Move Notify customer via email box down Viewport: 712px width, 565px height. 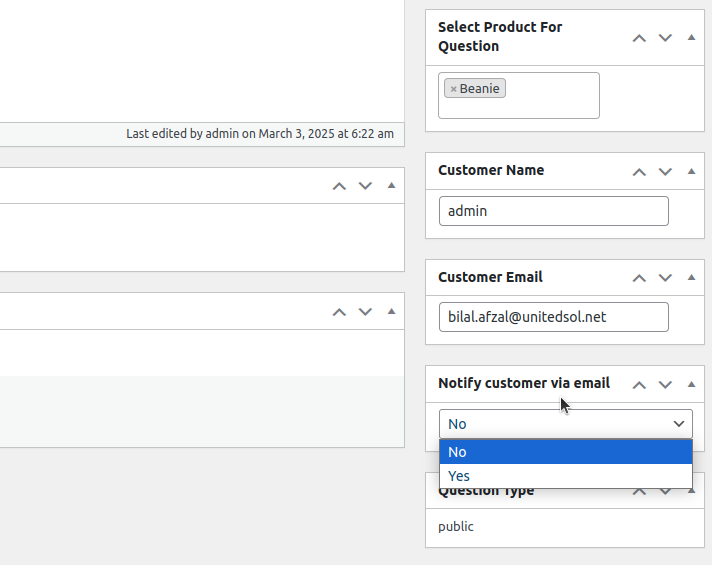pyautogui.click(x=665, y=384)
